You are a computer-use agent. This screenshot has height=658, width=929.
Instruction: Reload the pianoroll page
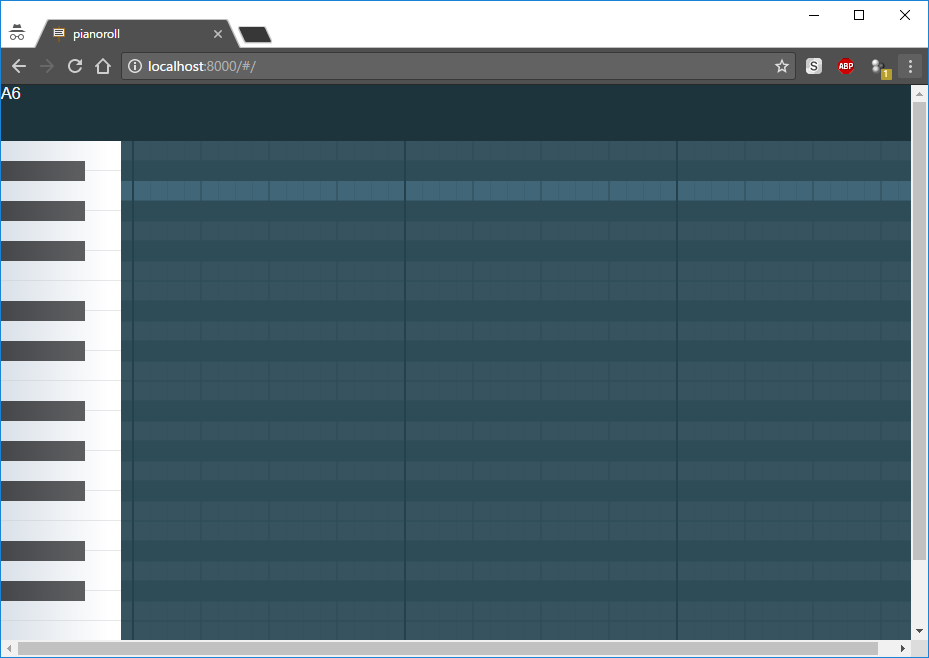pyautogui.click(x=75, y=66)
